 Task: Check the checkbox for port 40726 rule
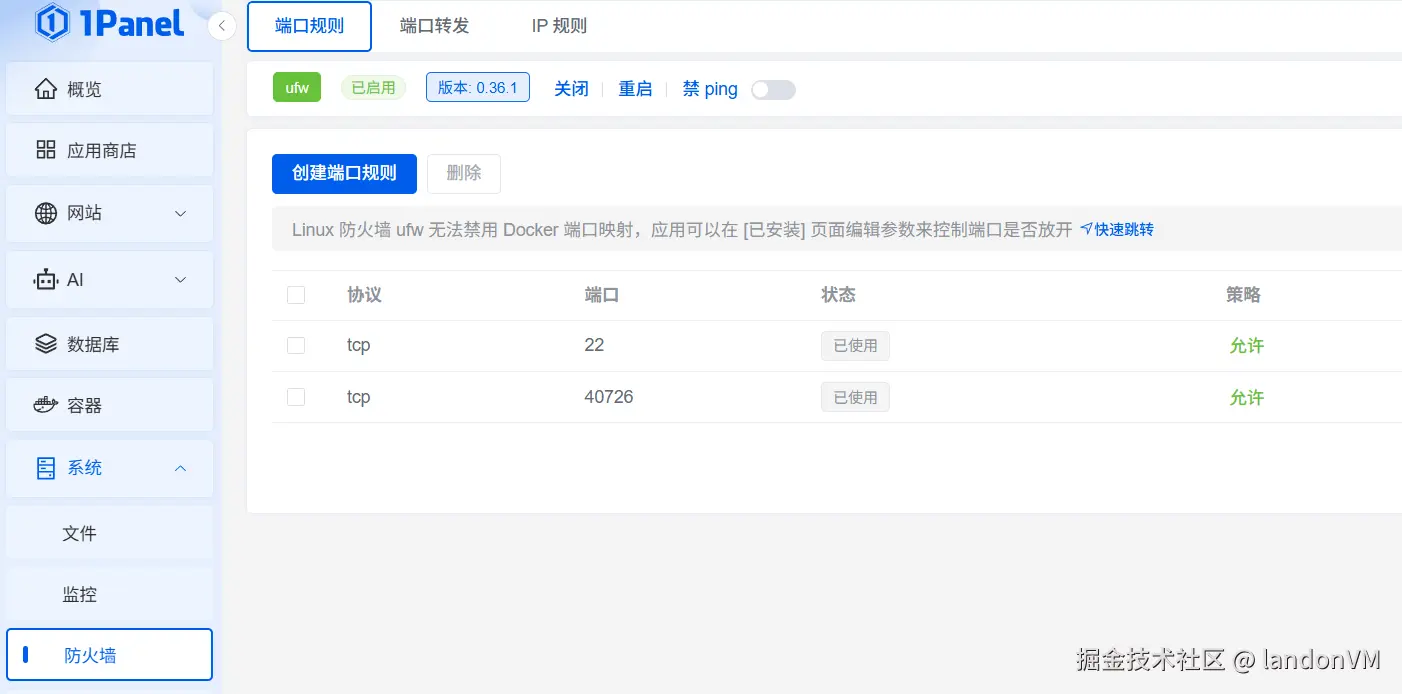coord(296,396)
